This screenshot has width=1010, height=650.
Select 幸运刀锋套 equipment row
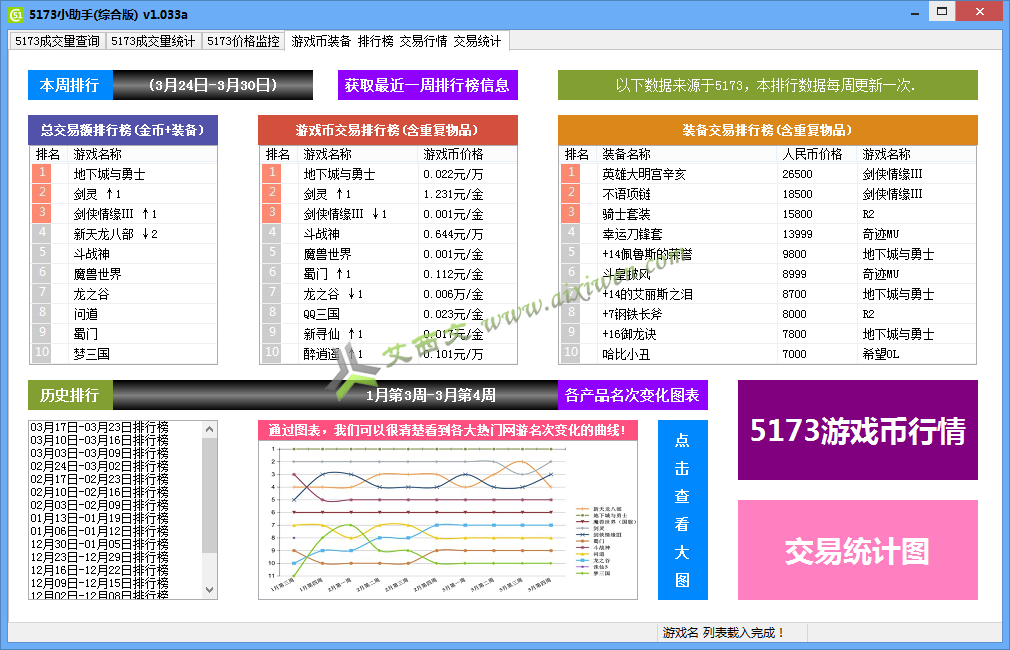(767, 234)
